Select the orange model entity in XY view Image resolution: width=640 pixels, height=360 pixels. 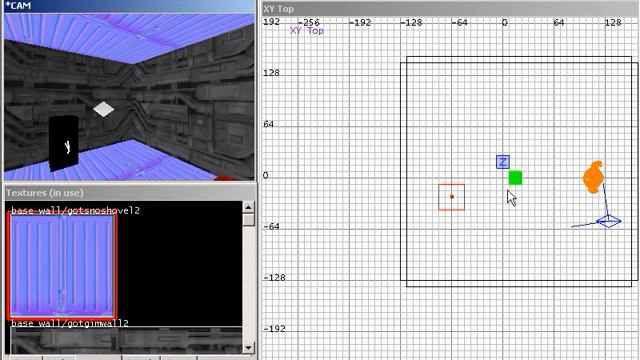click(x=593, y=177)
